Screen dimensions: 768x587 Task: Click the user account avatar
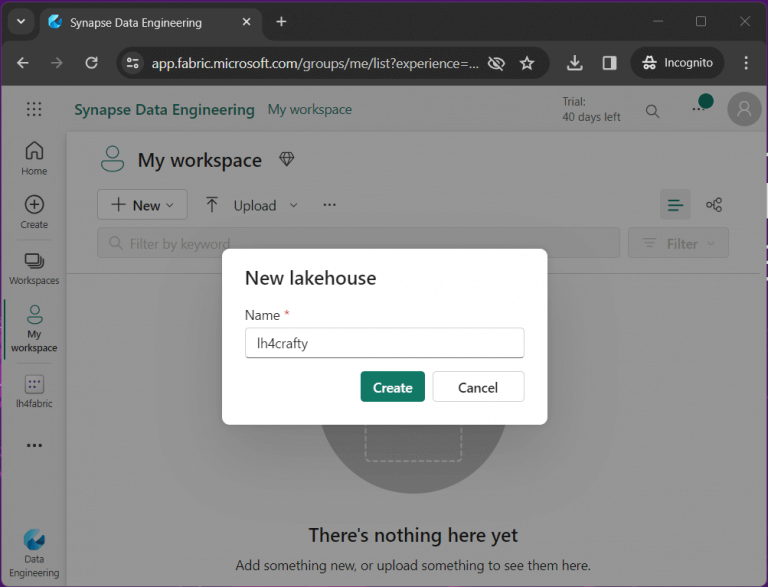pyautogui.click(x=743, y=110)
